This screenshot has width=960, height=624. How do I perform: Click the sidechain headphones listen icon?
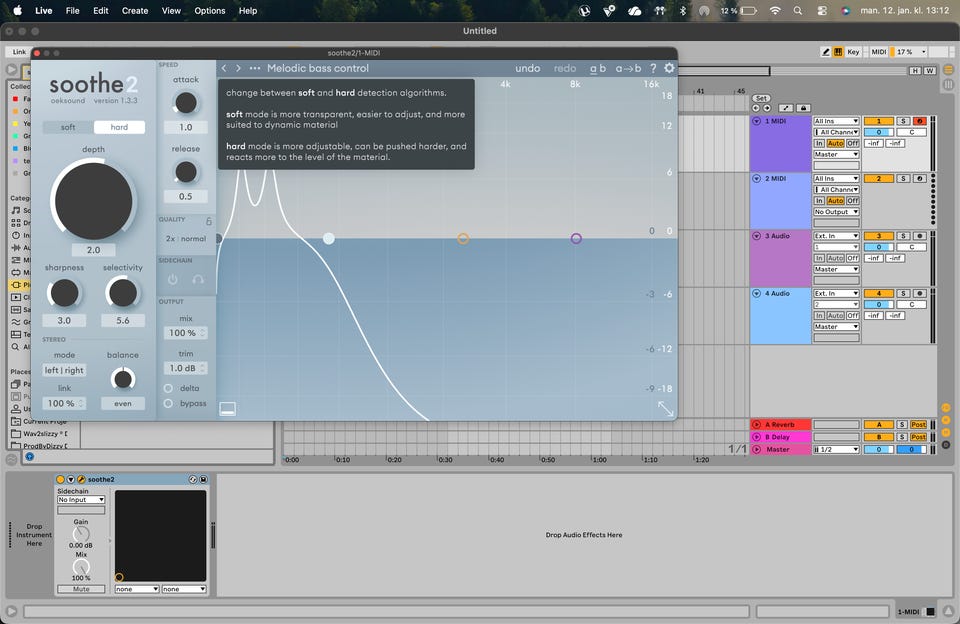pyautogui.click(x=198, y=280)
